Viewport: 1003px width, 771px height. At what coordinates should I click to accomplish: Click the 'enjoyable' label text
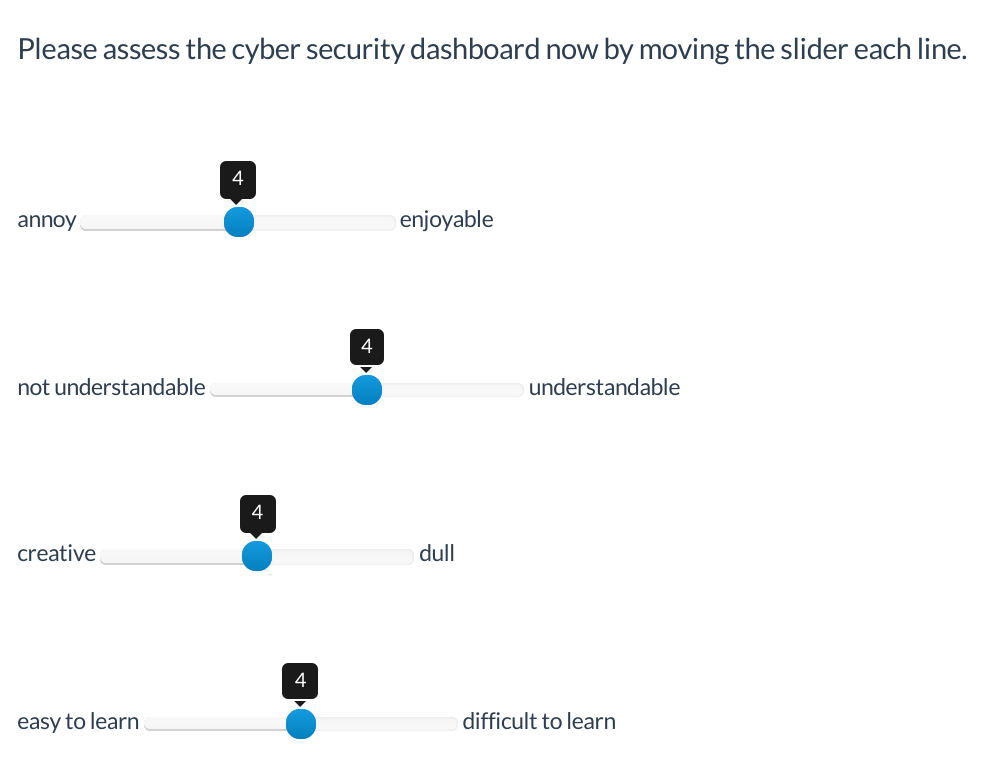click(x=446, y=220)
